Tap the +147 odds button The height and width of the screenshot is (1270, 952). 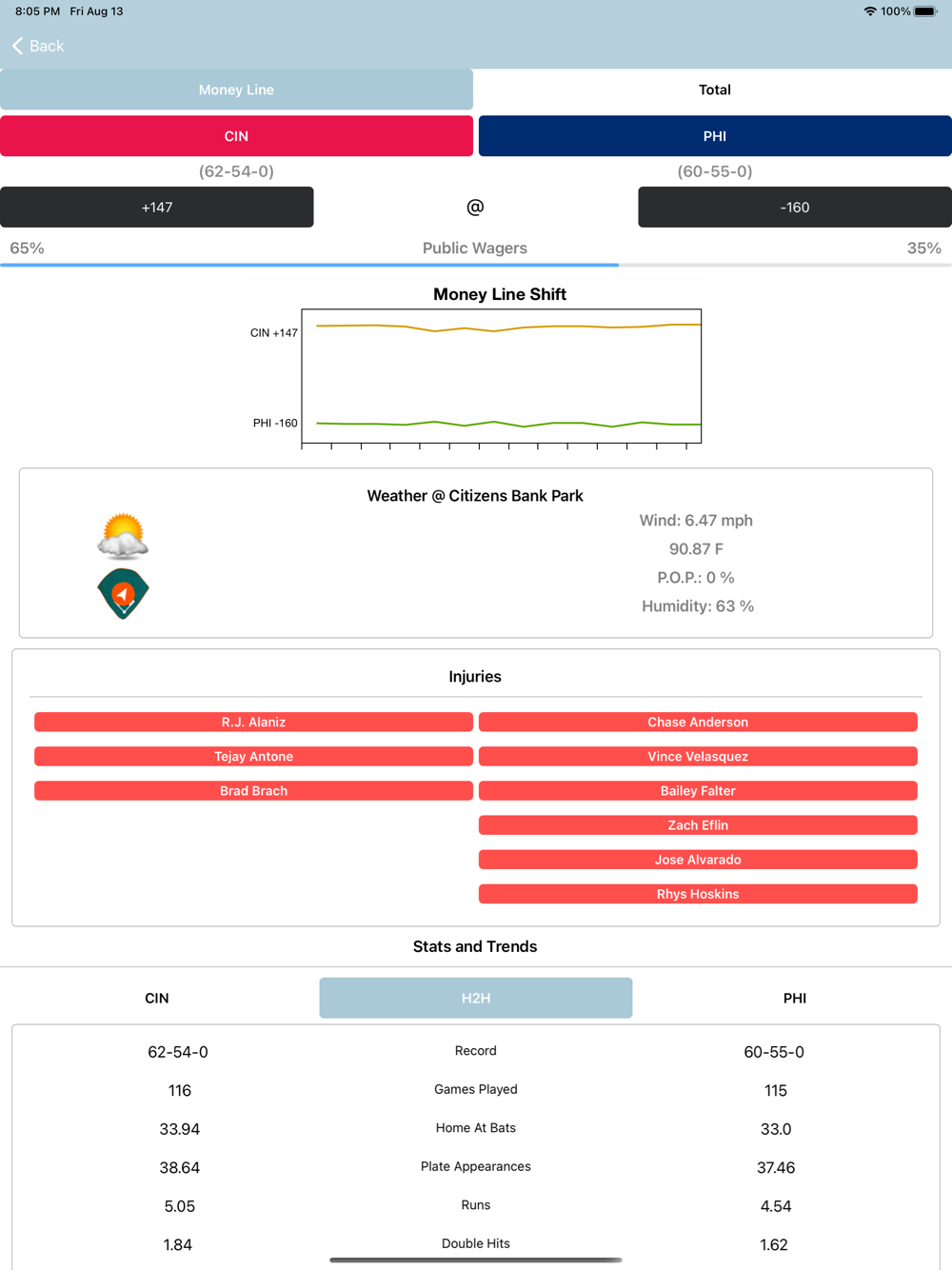coord(157,207)
